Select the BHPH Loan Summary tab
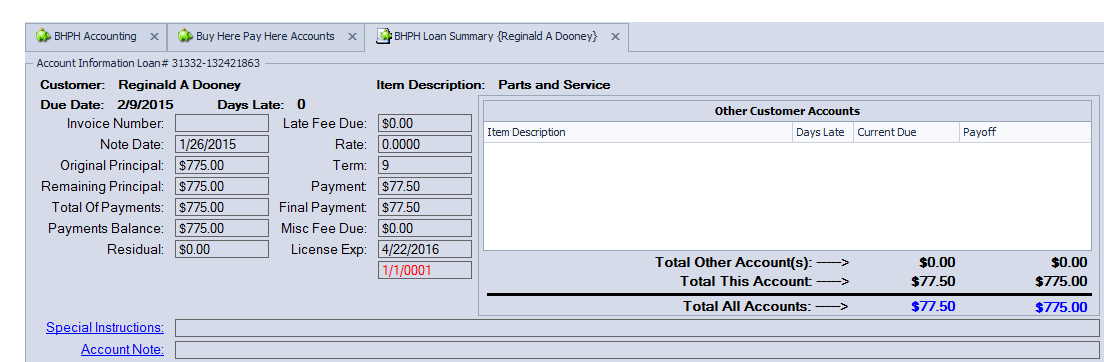Image resolution: width=1104 pixels, height=362 pixels. [496, 37]
